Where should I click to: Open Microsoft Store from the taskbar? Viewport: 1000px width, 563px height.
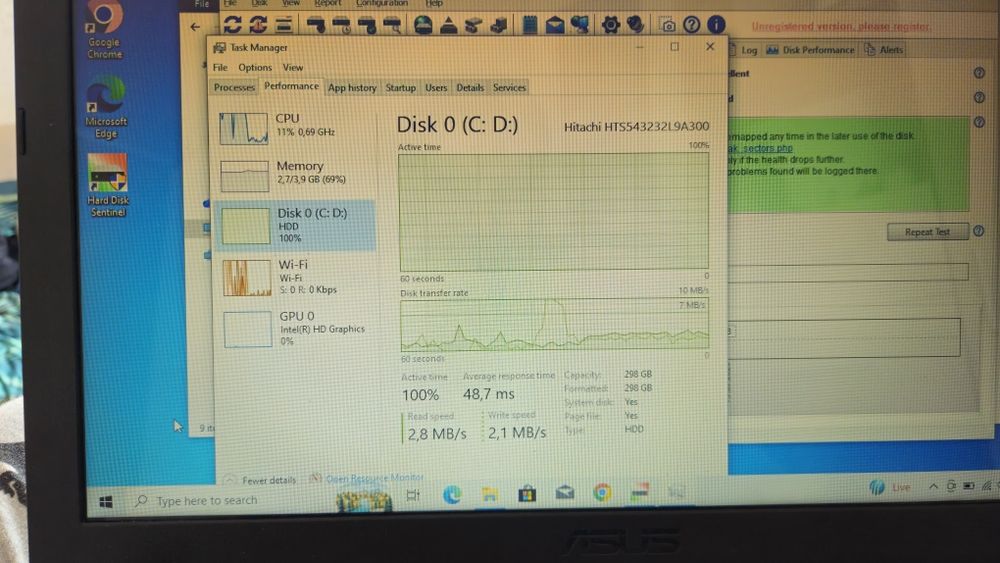[x=527, y=494]
